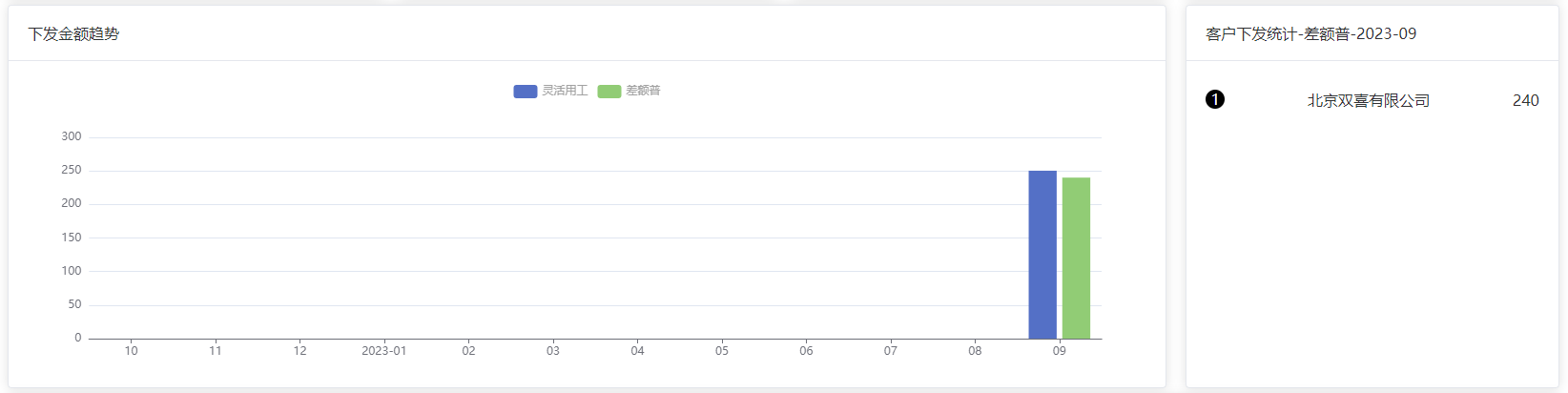Toggle the 灵活用工 legend series

550,91
